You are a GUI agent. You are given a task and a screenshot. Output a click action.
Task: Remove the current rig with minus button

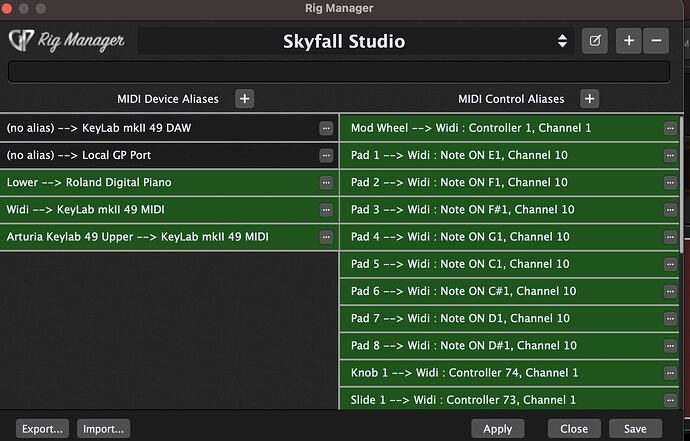coord(656,41)
